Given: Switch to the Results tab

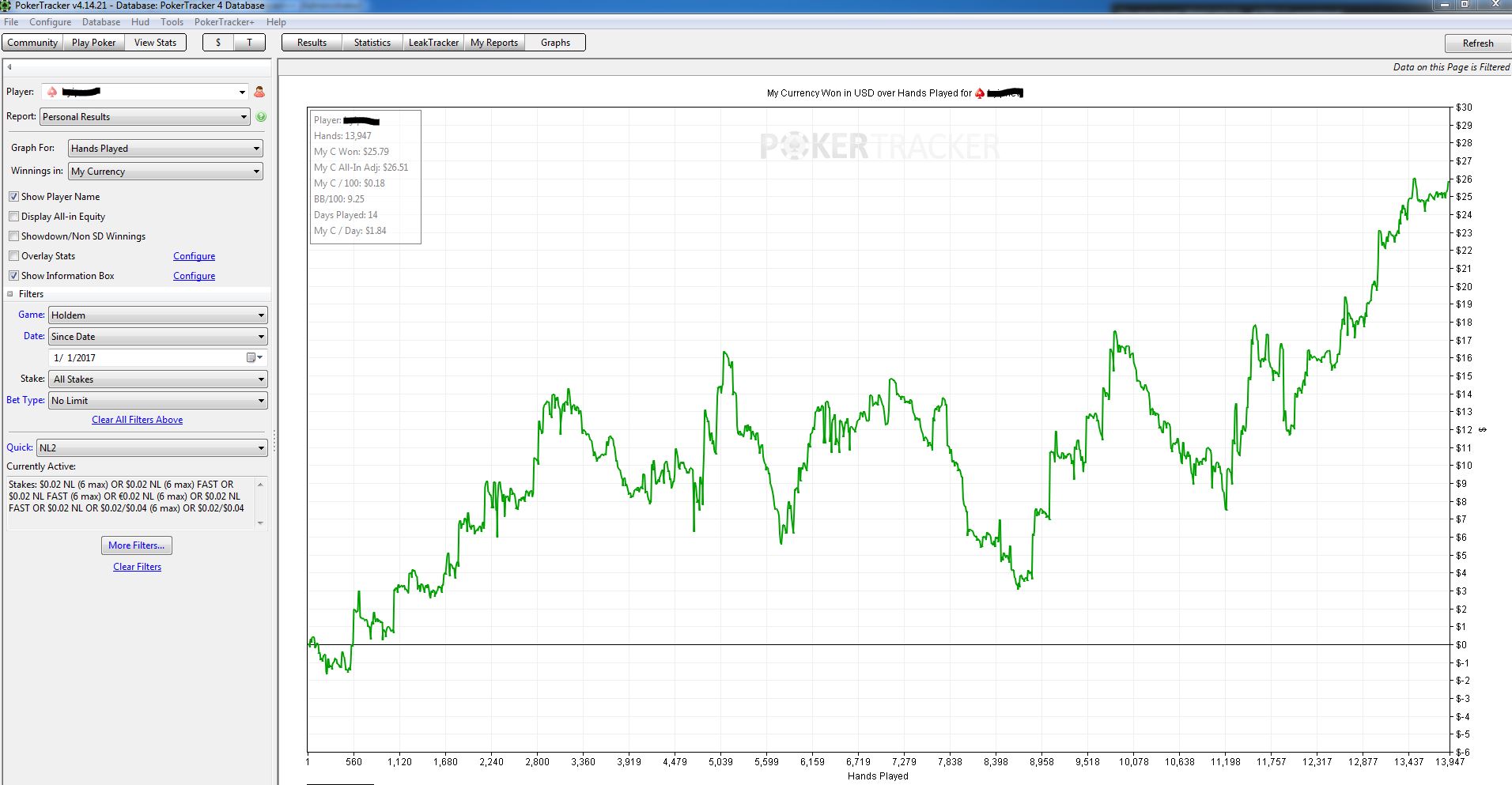Looking at the screenshot, I should tap(312, 43).
